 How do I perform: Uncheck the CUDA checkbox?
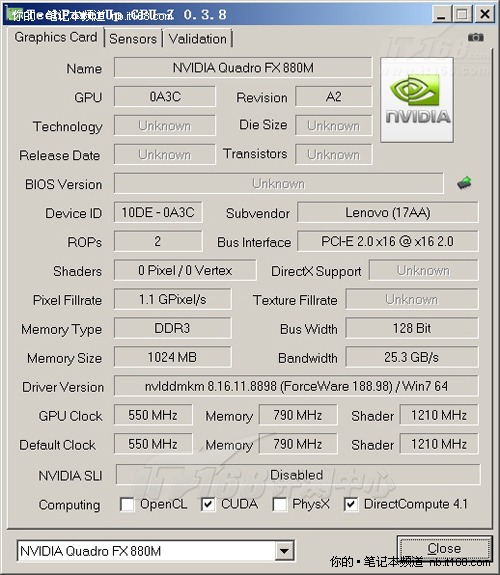coord(208,504)
